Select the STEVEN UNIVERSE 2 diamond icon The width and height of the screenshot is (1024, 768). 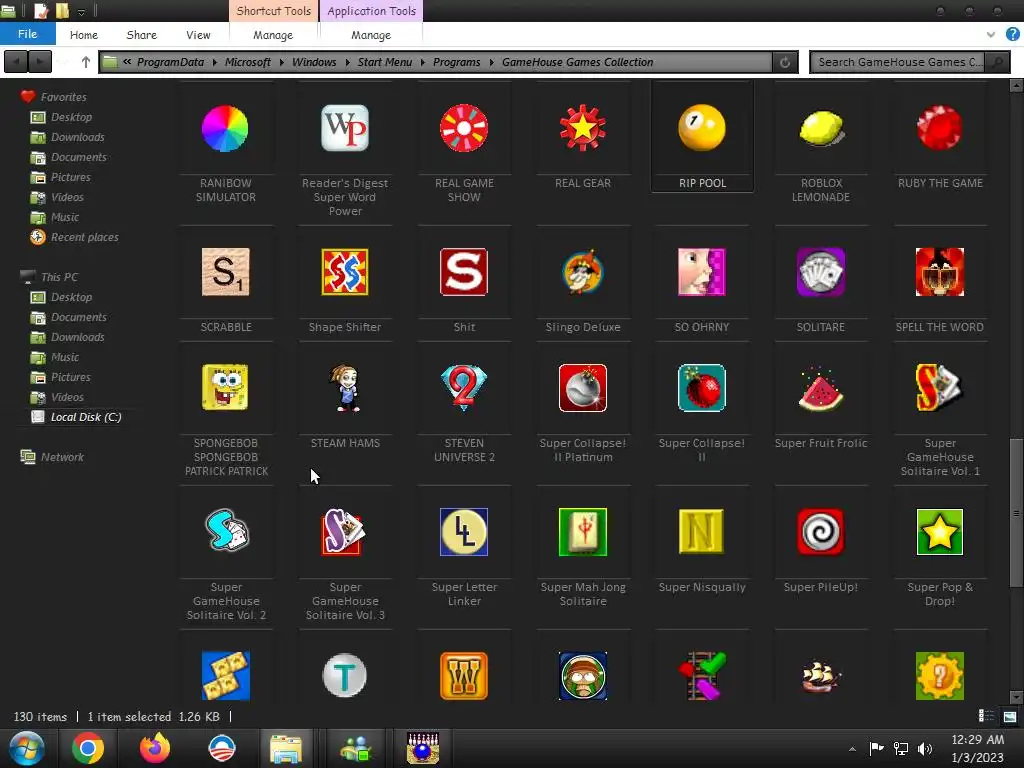click(464, 388)
